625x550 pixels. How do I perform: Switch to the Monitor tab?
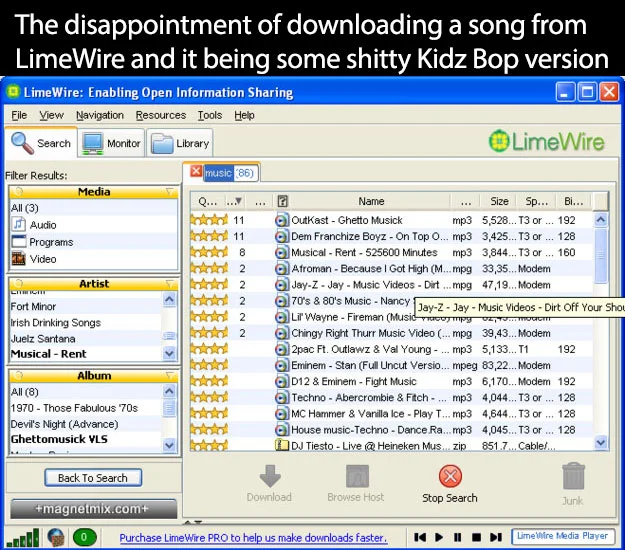click(111, 143)
